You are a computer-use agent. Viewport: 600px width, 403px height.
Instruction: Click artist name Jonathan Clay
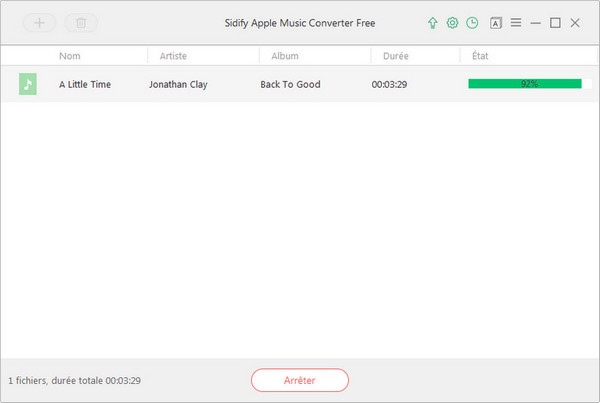coord(178,85)
